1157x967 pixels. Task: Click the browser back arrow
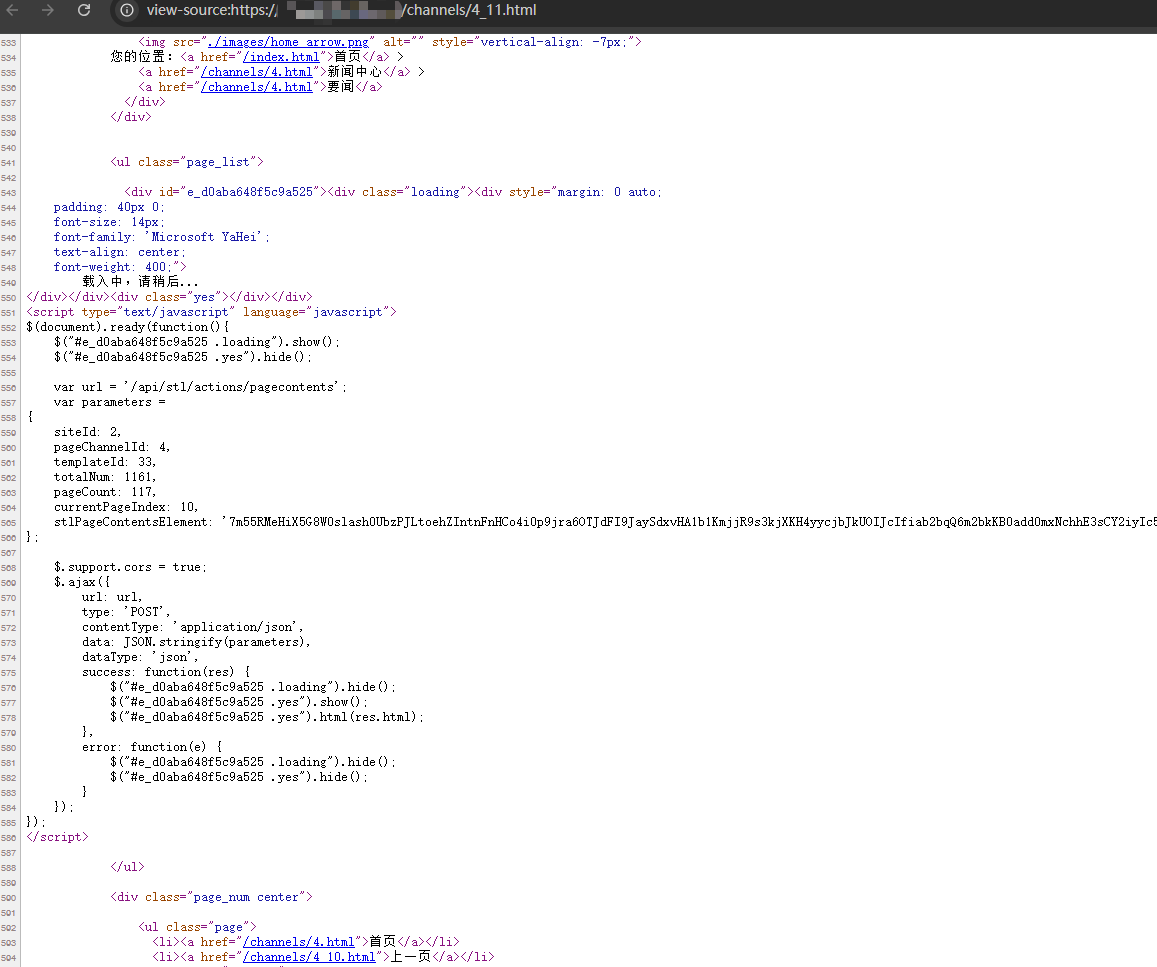(13, 10)
